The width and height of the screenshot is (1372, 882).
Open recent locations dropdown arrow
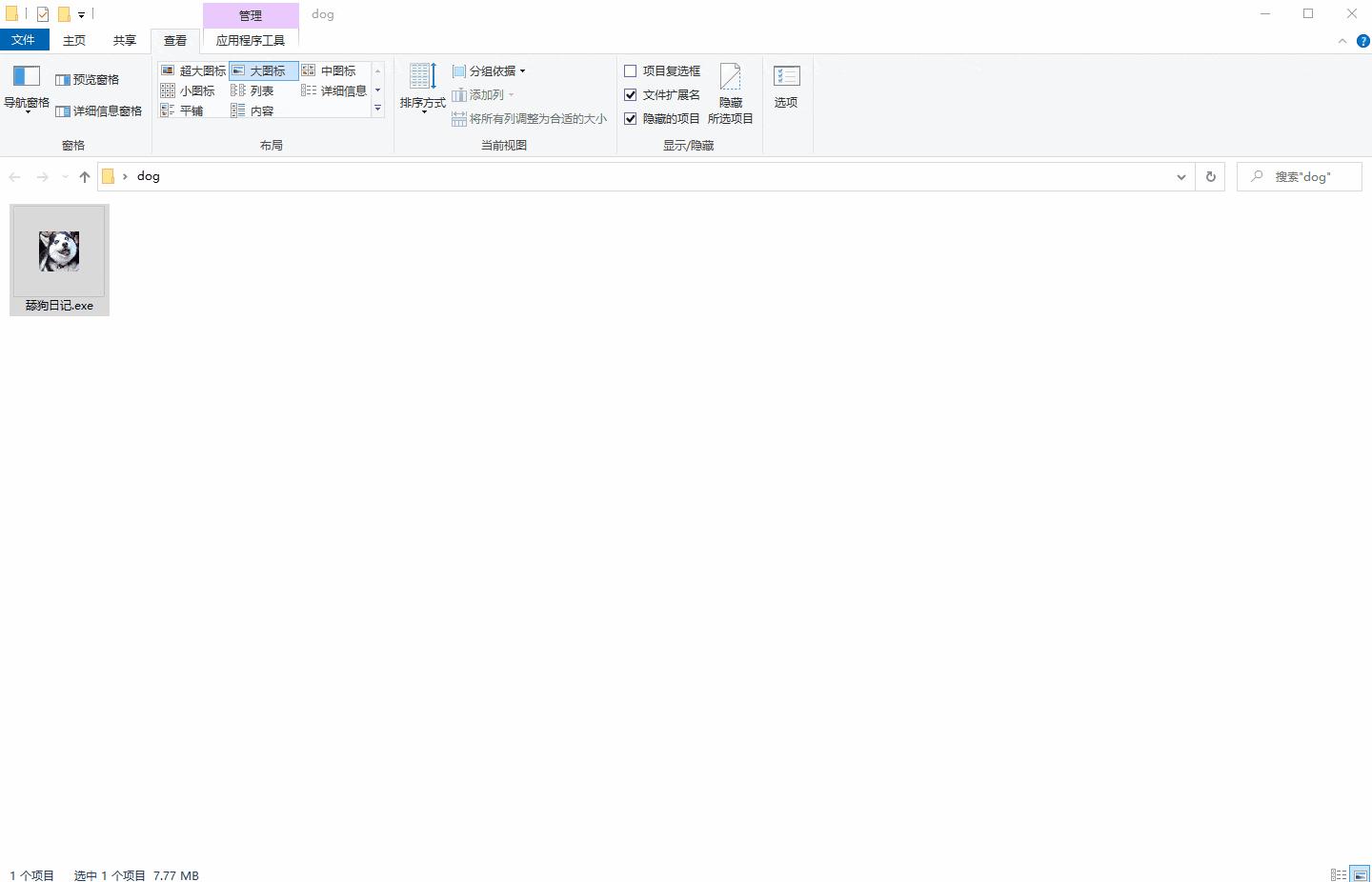pos(65,177)
